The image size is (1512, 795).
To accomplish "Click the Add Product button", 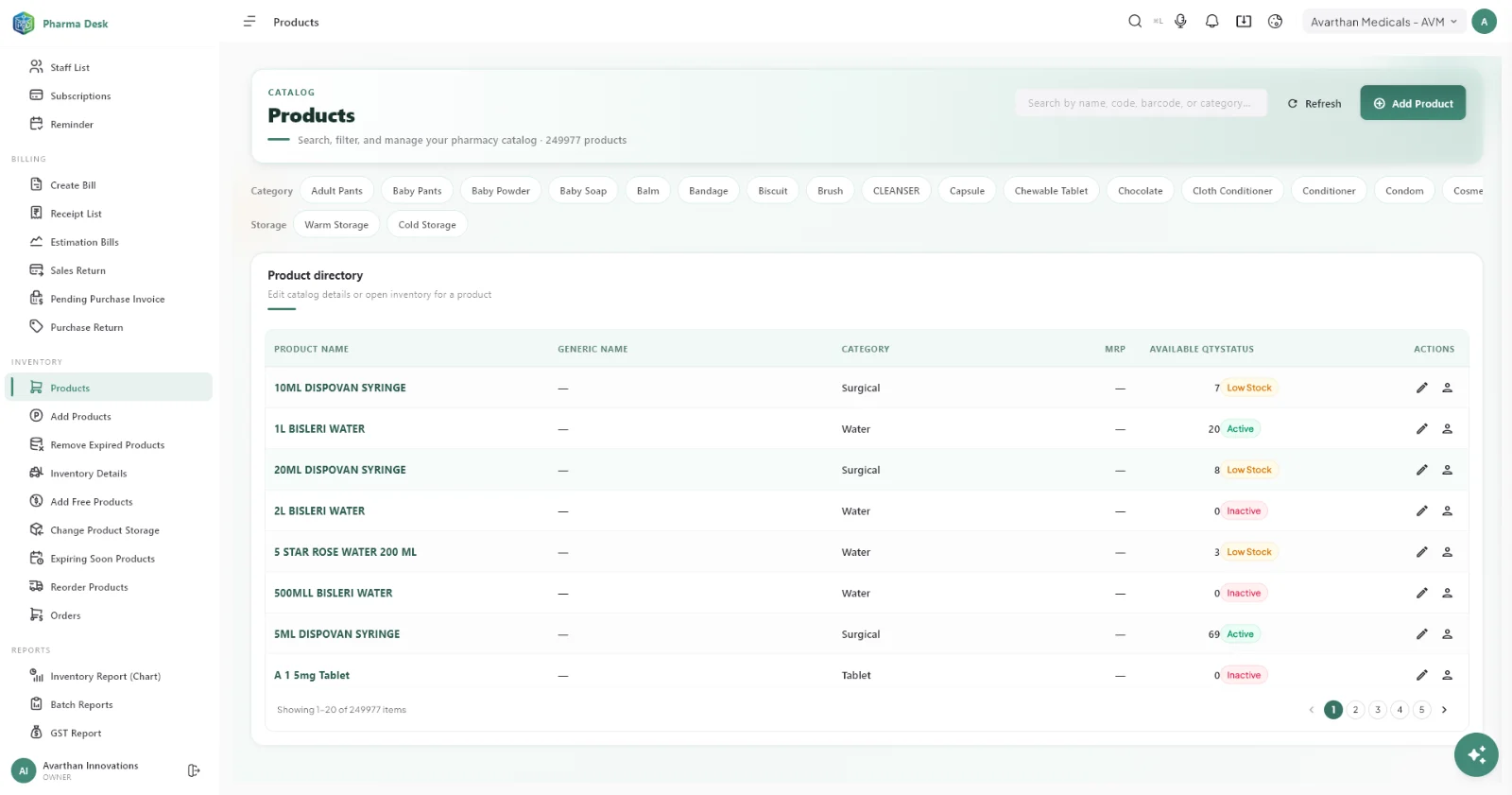I will pos(1413,103).
